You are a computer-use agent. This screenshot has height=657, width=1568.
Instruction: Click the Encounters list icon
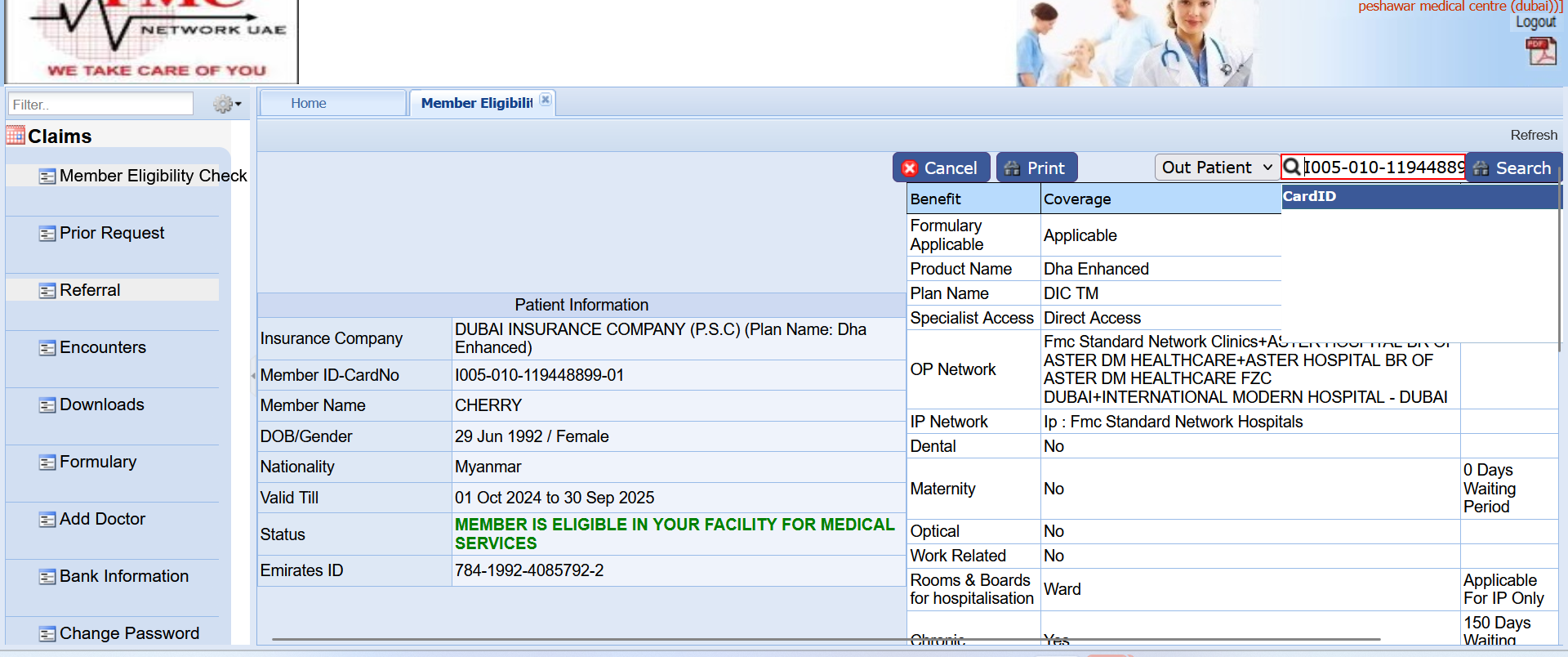point(47,348)
